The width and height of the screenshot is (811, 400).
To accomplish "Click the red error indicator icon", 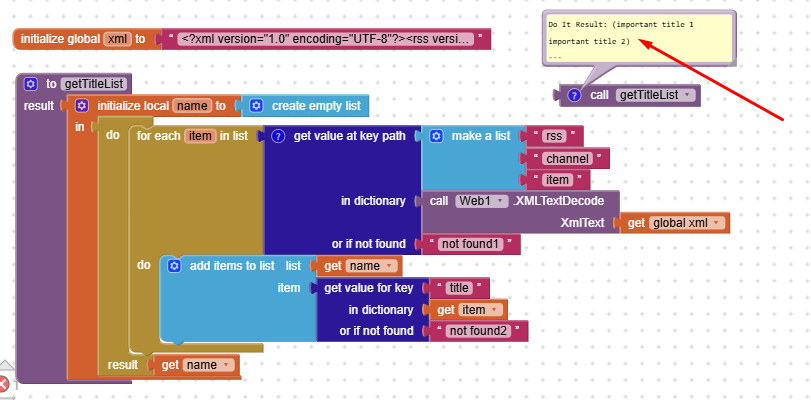I will point(4,384).
